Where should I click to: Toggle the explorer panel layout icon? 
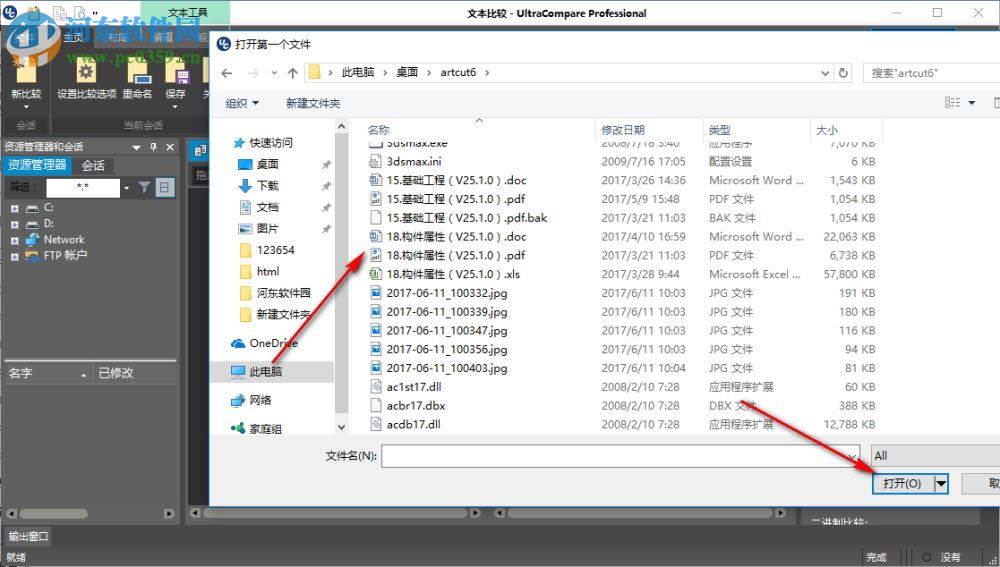click(165, 187)
